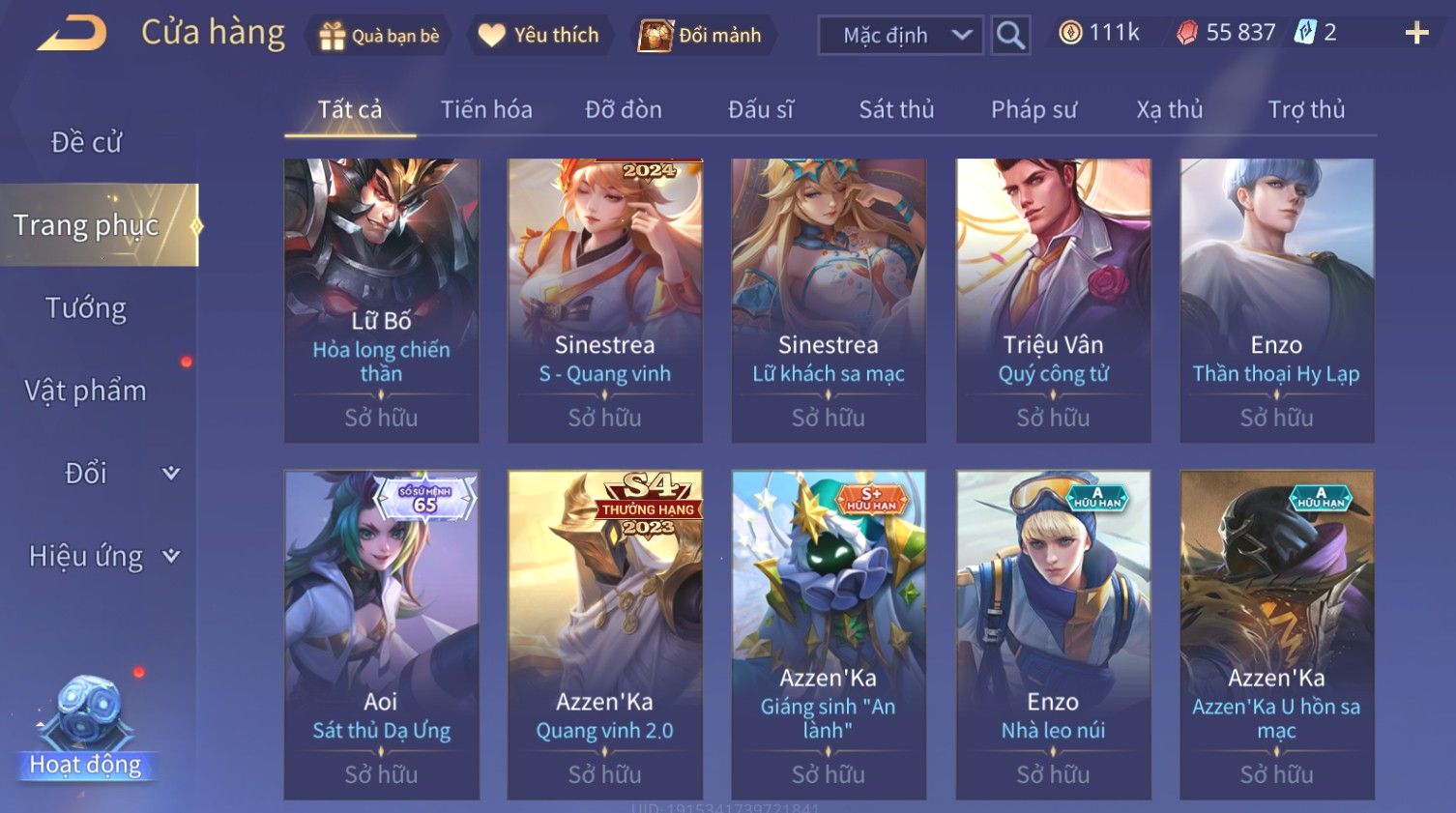Open the Lữ Bố Hỏa long chiến thần skin

(382, 301)
